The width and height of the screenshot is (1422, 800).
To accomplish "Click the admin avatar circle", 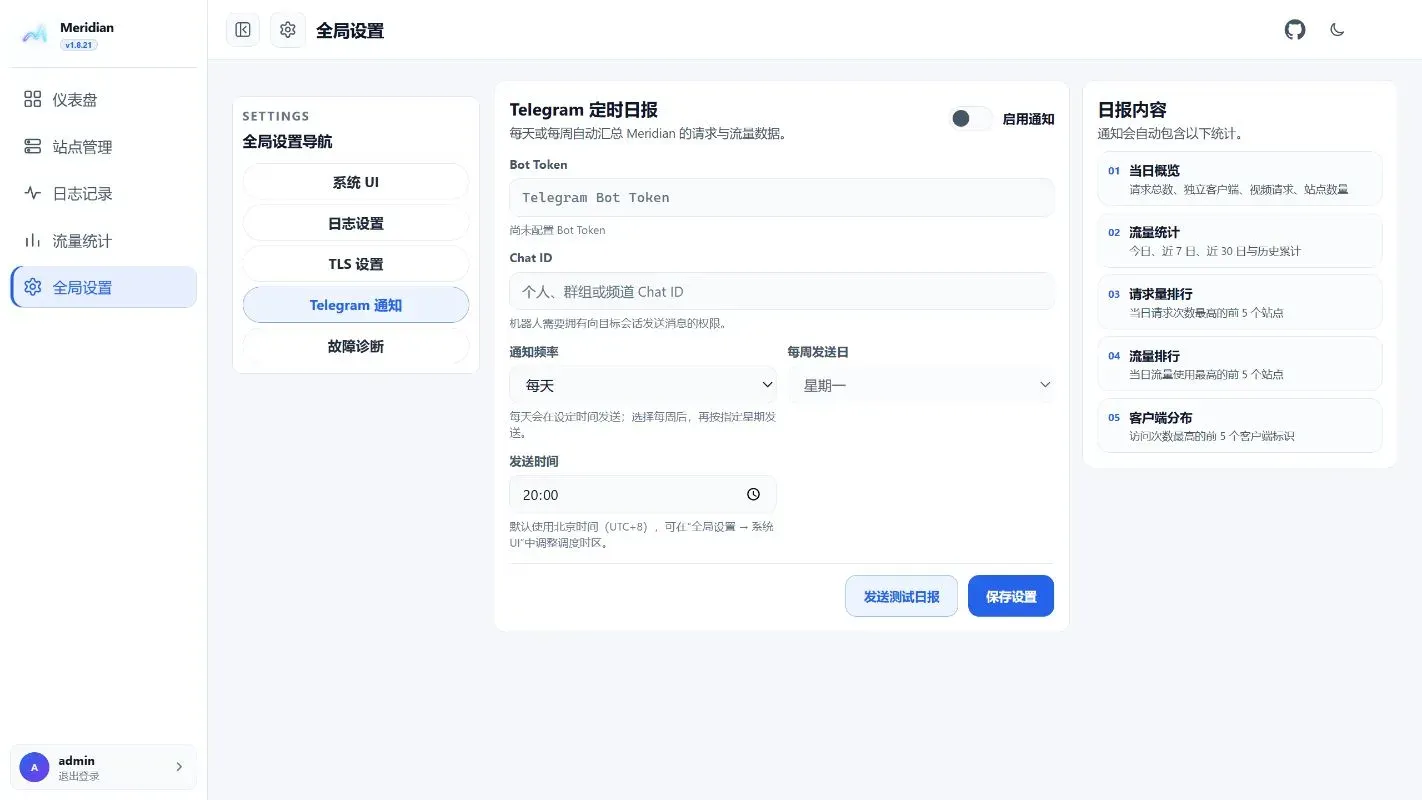I will click(34, 768).
